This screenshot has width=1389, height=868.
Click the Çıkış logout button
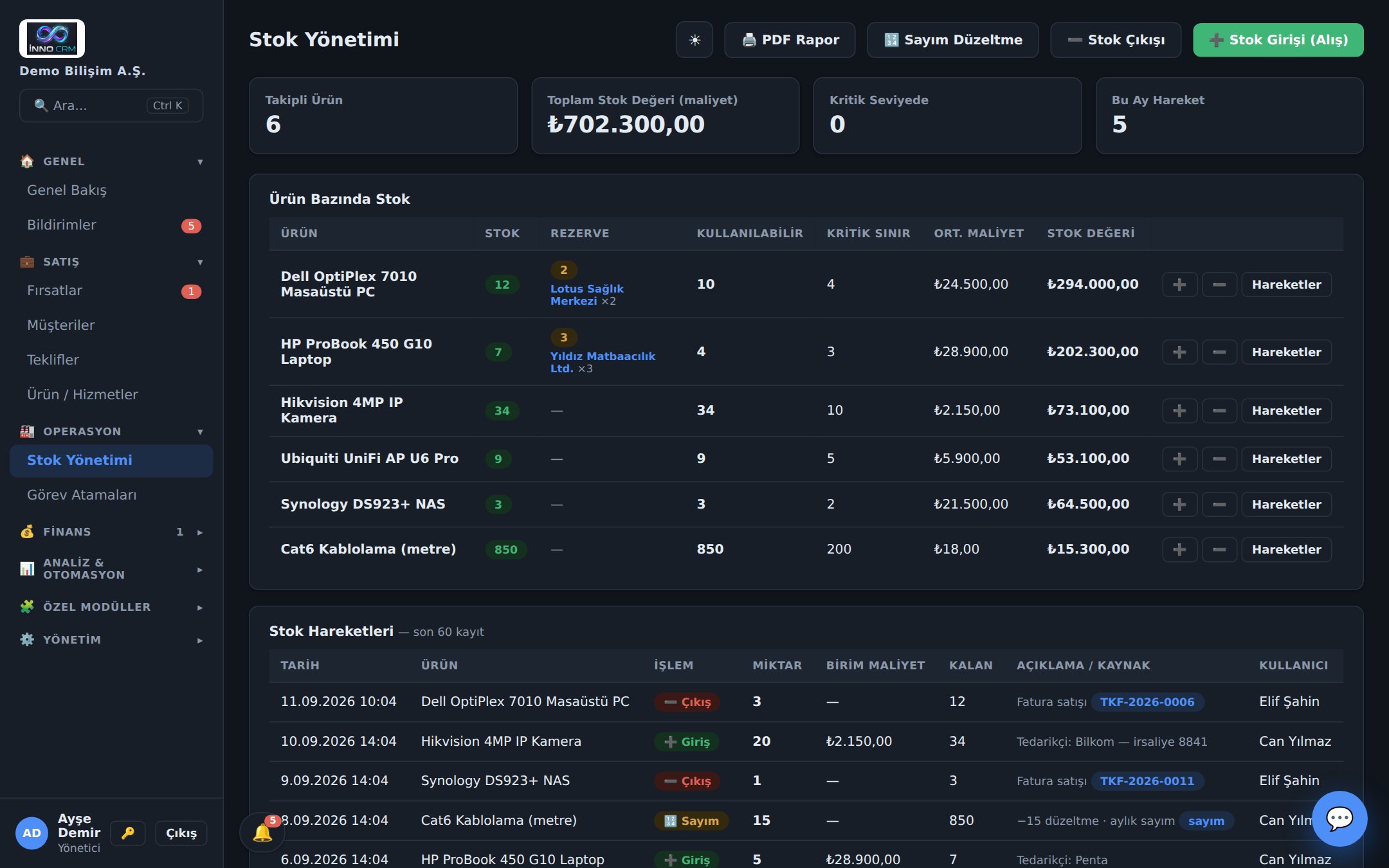coord(181,833)
